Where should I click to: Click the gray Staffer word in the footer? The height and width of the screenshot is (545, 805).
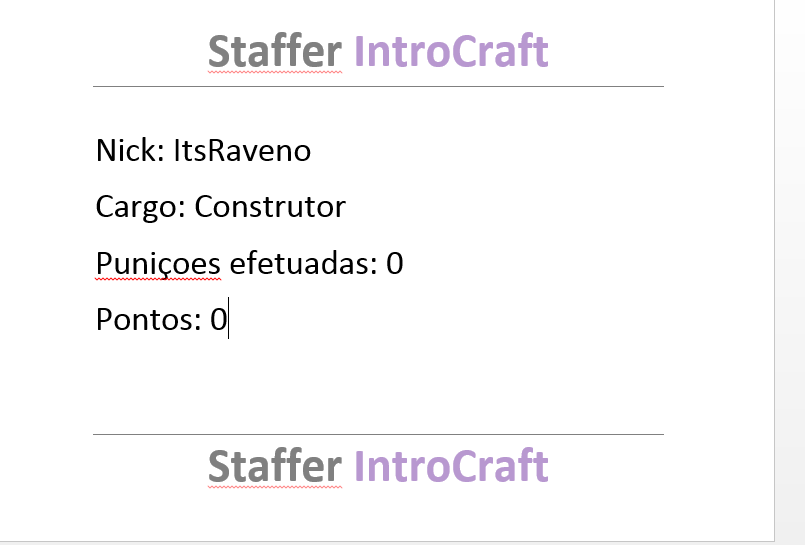coord(275,466)
